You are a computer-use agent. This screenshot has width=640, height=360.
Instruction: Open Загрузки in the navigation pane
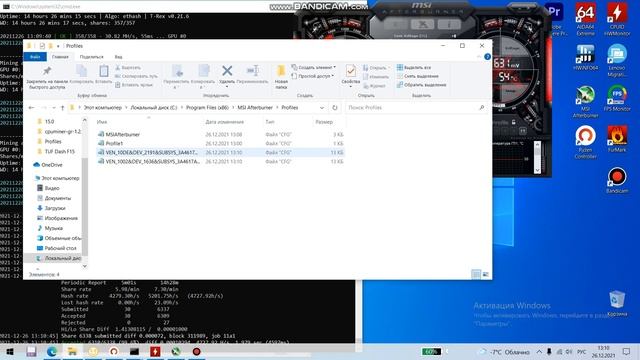pyautogui.click(x=55, y=208)
